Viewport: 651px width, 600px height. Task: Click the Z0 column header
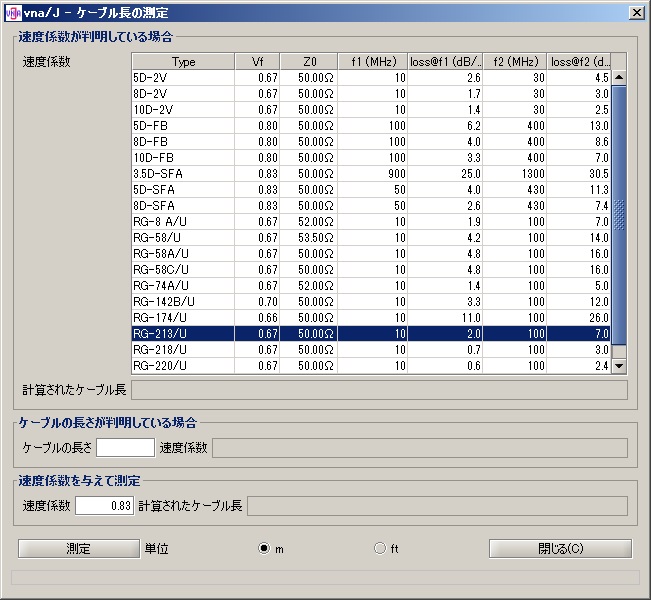tap(309, 62)
